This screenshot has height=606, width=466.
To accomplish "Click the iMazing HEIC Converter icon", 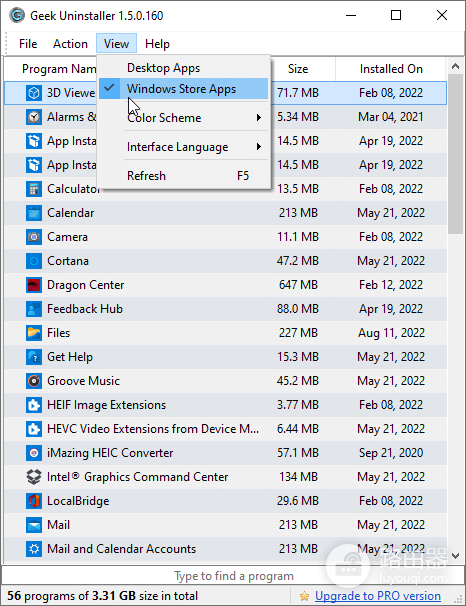I will pyautogui.click(x=34, y=453).
